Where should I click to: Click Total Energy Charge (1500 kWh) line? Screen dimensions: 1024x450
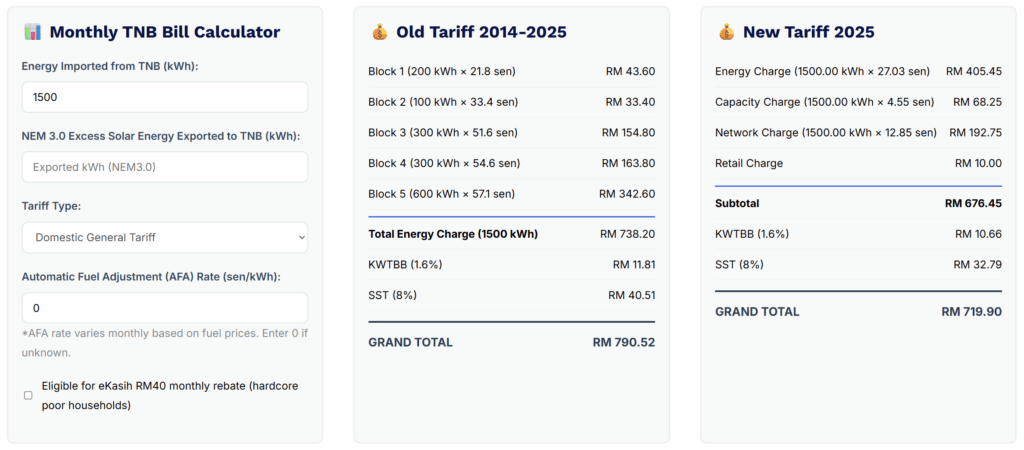pos(453,234)
